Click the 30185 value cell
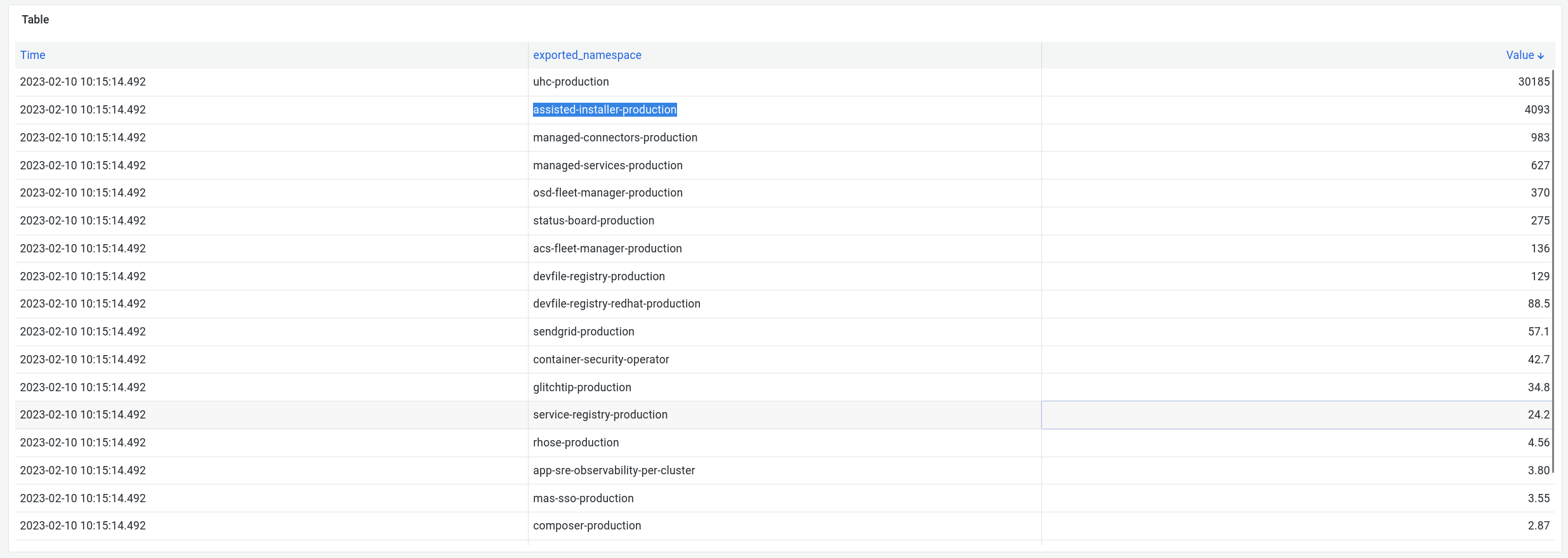The height and width of the screenshot is (558, 1568). 1533,82
